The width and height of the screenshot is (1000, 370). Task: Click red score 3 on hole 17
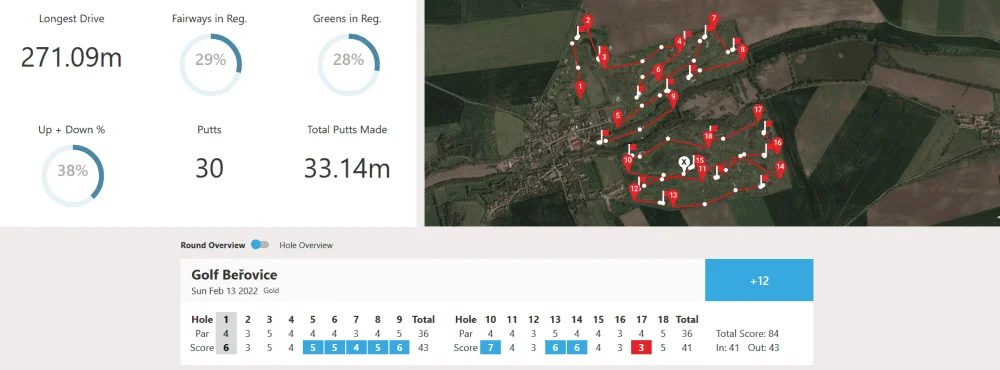[x=641, y=348]
